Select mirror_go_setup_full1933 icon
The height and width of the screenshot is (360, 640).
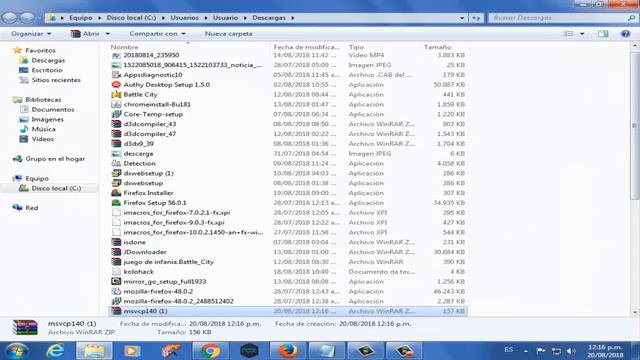pos(116,281)
